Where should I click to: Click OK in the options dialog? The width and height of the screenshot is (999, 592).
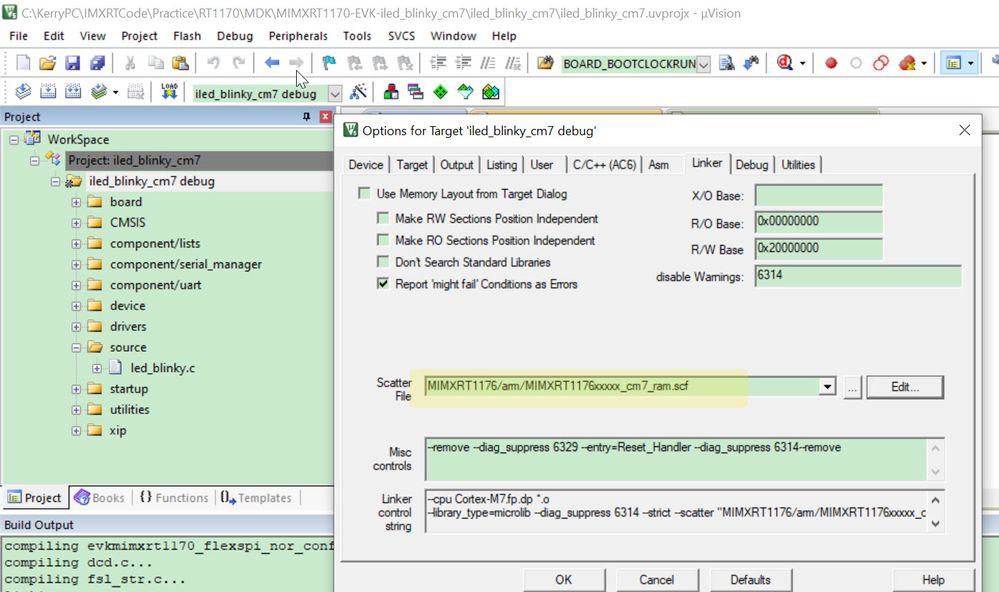(x=563, y=580)
